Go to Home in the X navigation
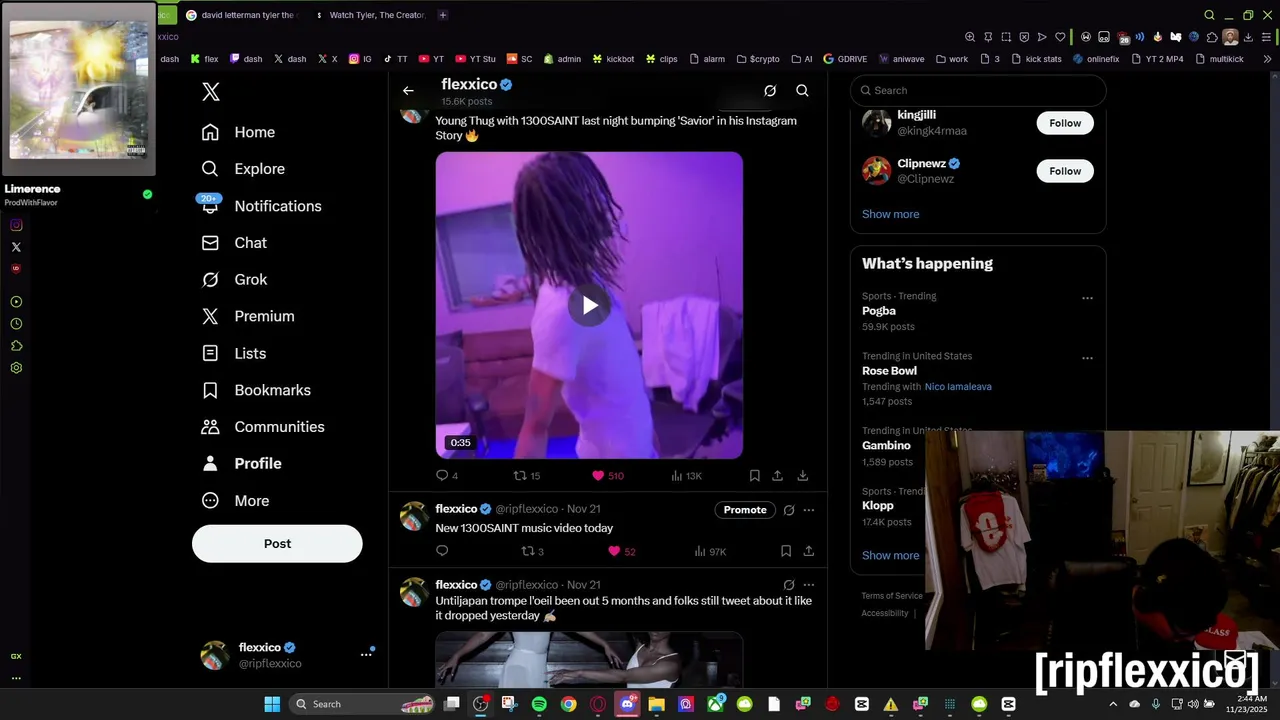 [x=238, y=132]
